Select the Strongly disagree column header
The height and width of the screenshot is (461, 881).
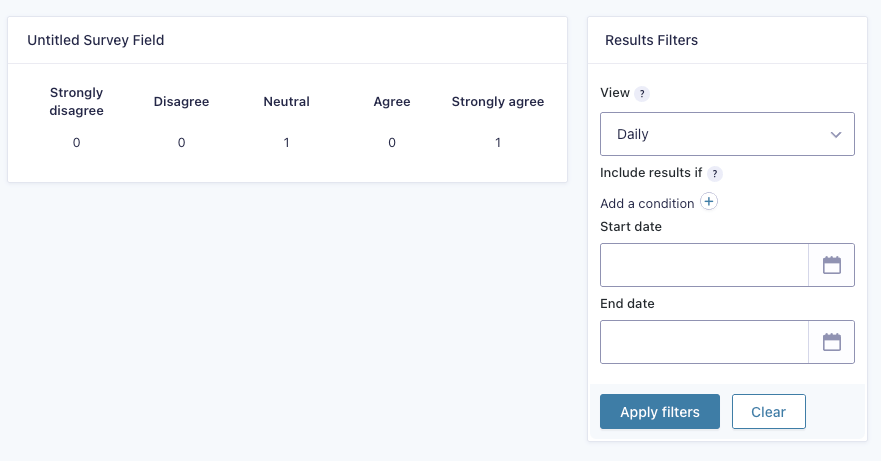76,102
